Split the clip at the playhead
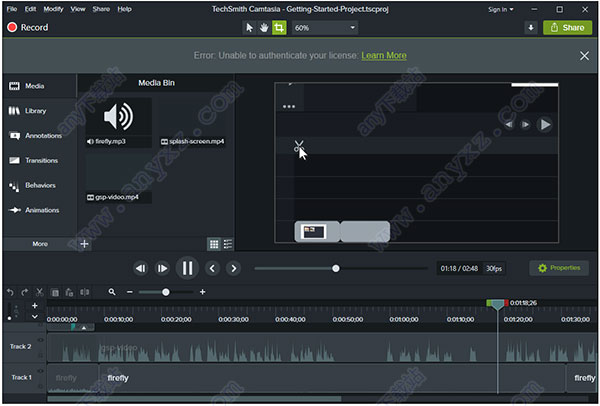The height and width of the screenshot is (406, 600). [x=85, y=292]
